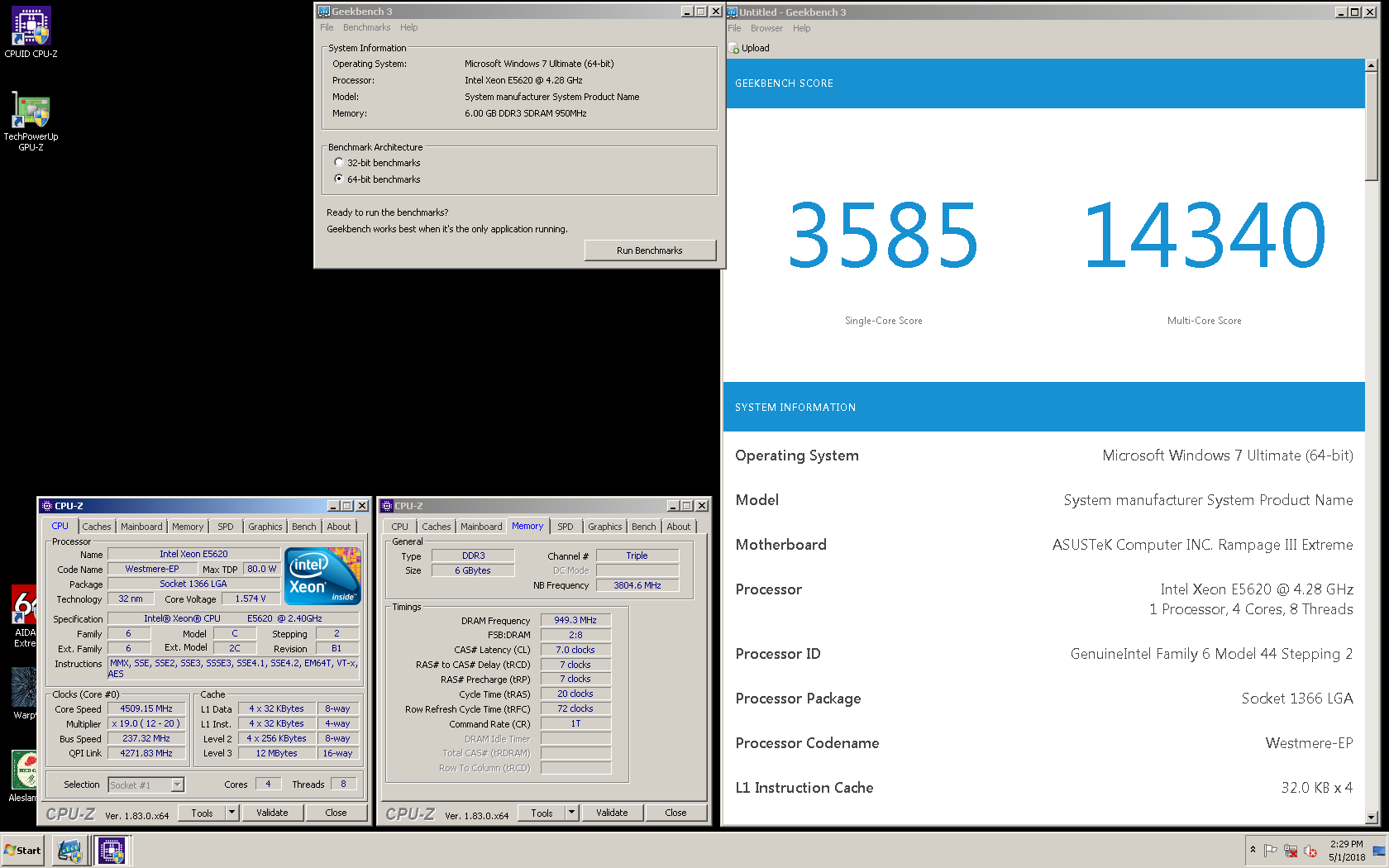
Task: Click Tools button in right CPU-Z
Action: (x=542, y=813)
